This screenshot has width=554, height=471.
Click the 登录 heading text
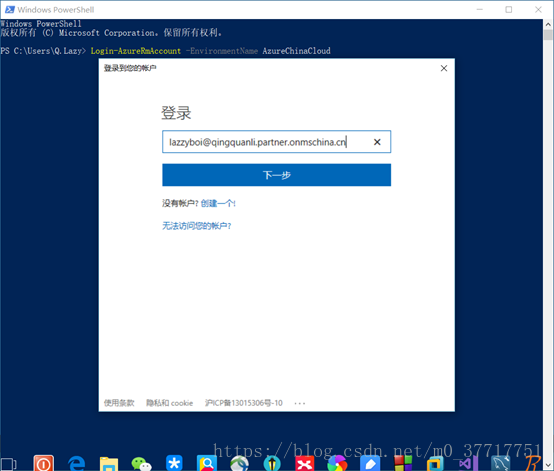[x=176, y=113]
